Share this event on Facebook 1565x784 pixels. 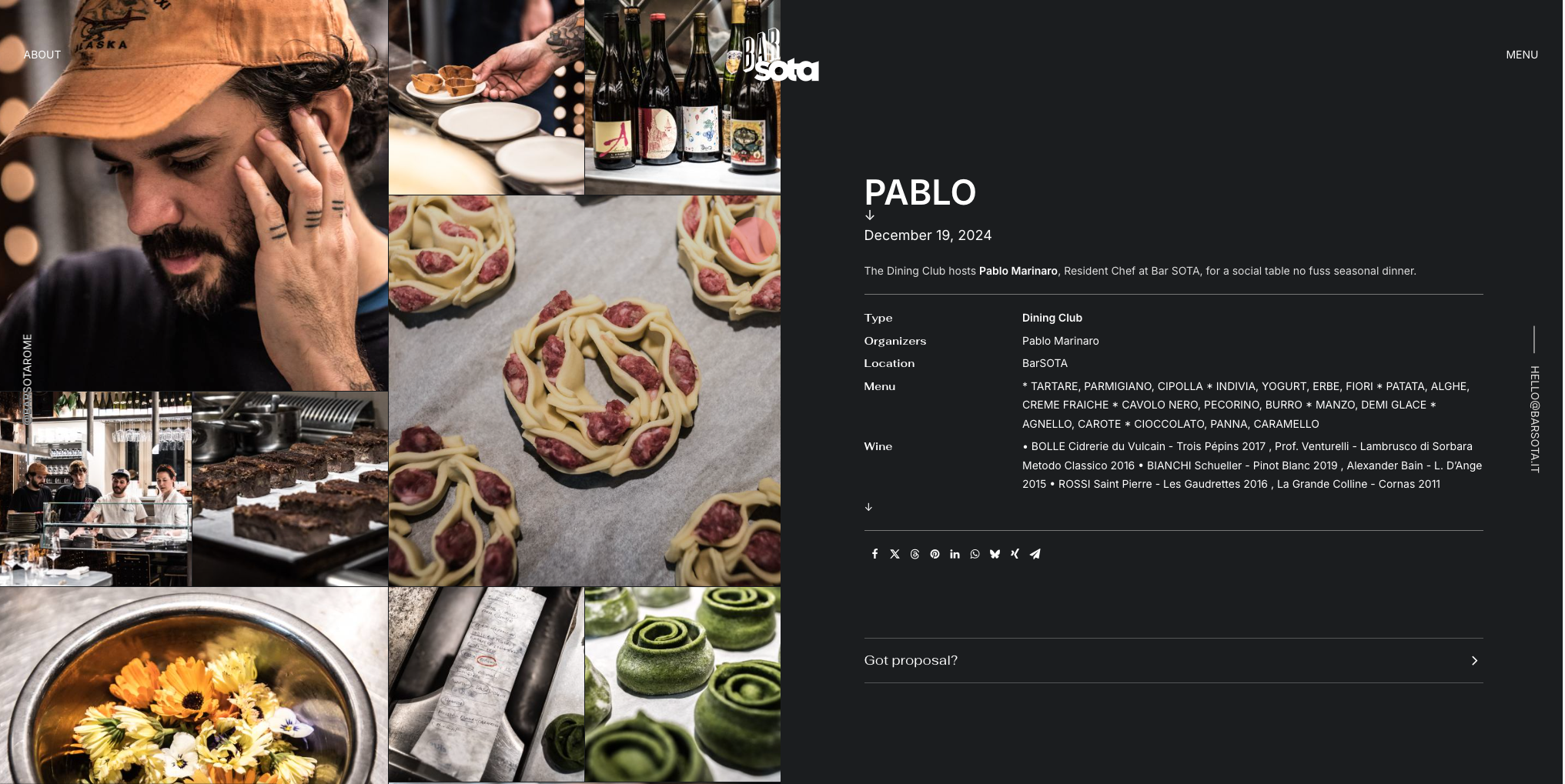[x=874, y=554]
